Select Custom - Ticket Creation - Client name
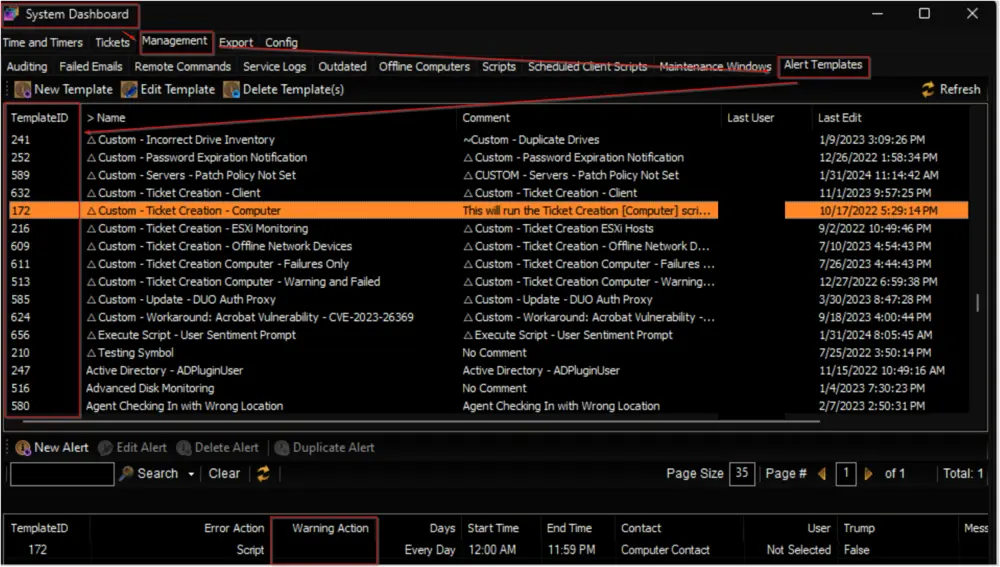 pyautogui.click(x=173, y=193)
